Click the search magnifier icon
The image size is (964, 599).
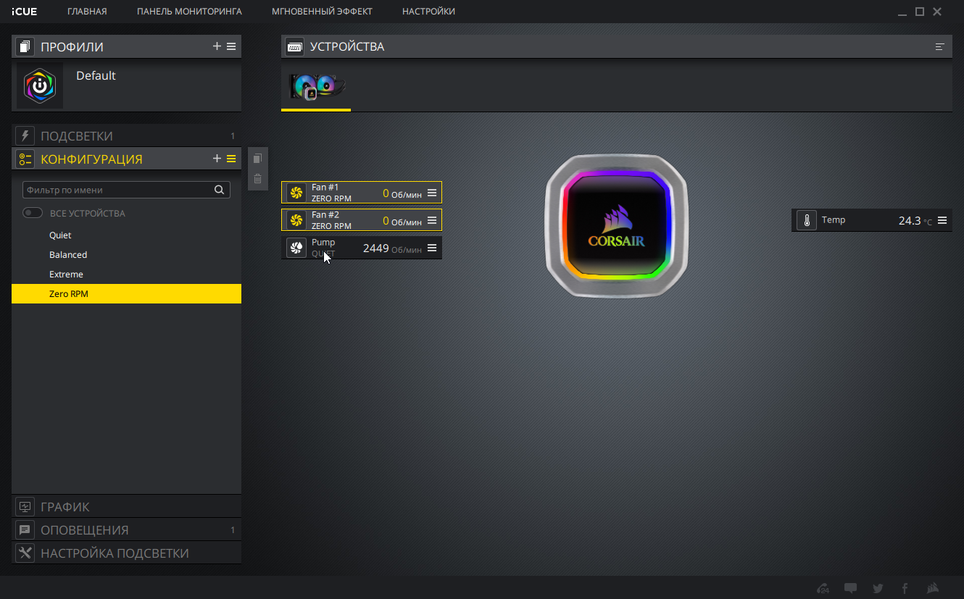click(x=219, y=190)
